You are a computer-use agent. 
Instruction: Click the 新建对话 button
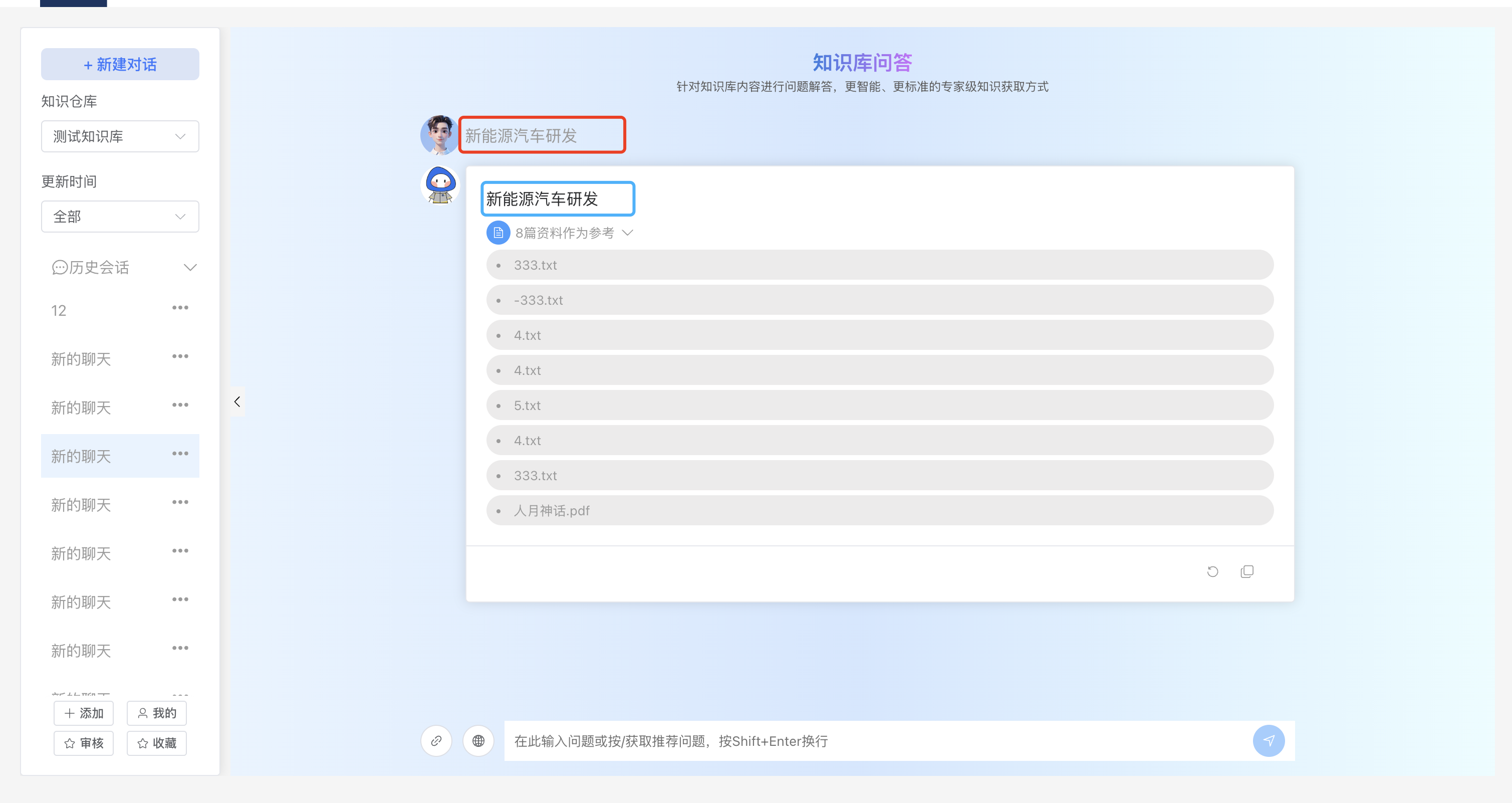[x=120, y=64]
